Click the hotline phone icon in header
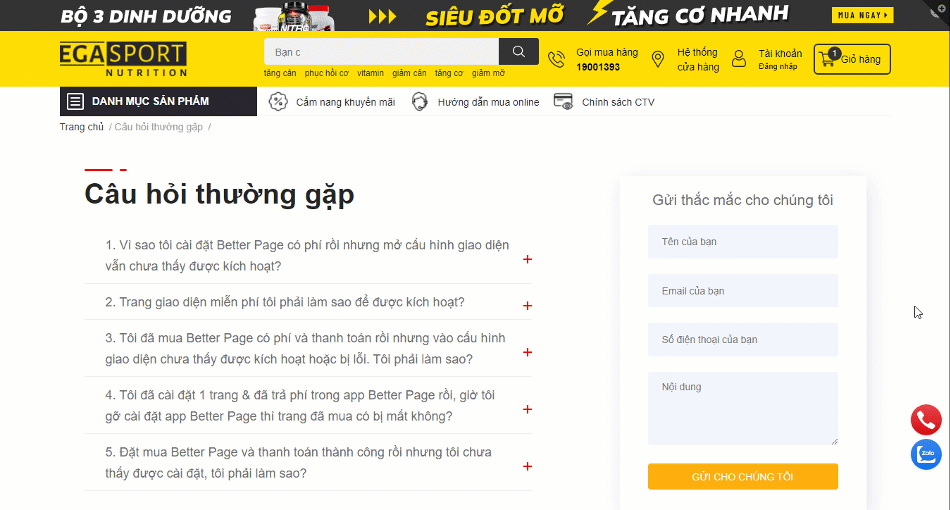950x510 pixels. [x=557, y=60]
